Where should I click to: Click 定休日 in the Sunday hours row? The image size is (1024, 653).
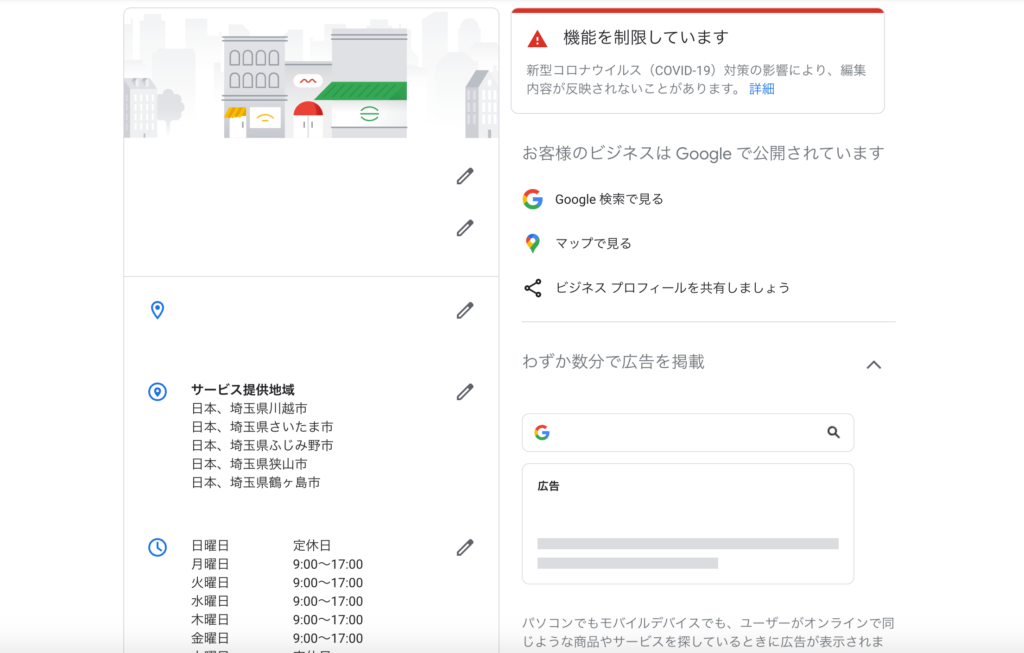312,545
